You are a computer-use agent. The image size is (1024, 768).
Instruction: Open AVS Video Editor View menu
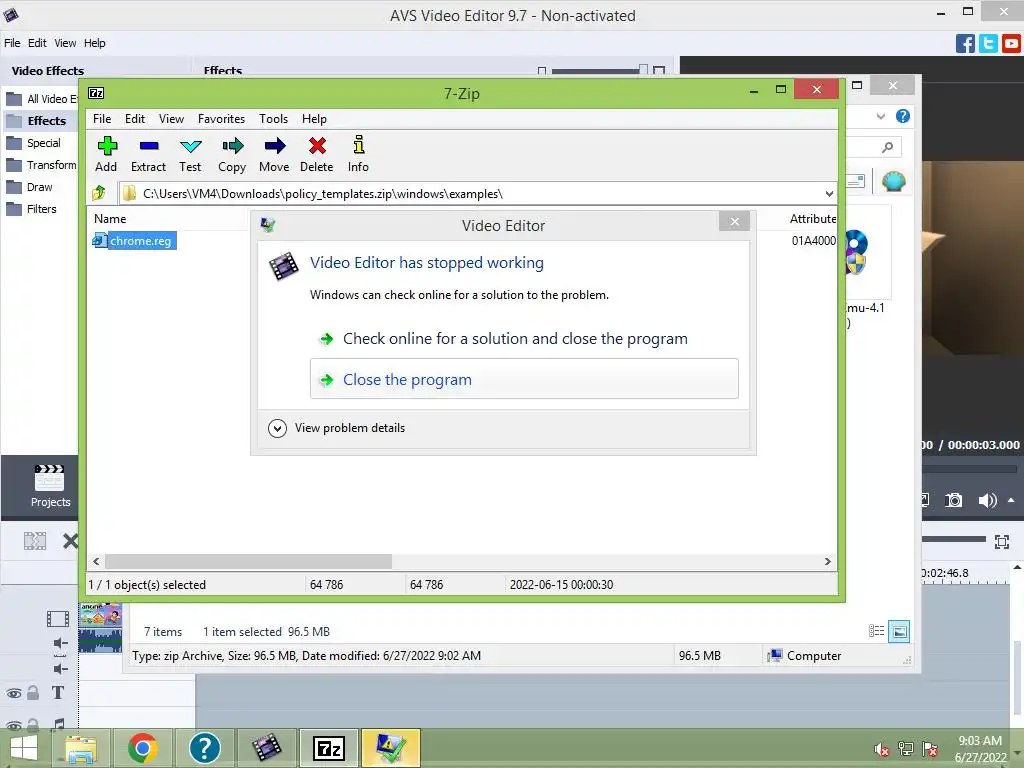(65, 43)
